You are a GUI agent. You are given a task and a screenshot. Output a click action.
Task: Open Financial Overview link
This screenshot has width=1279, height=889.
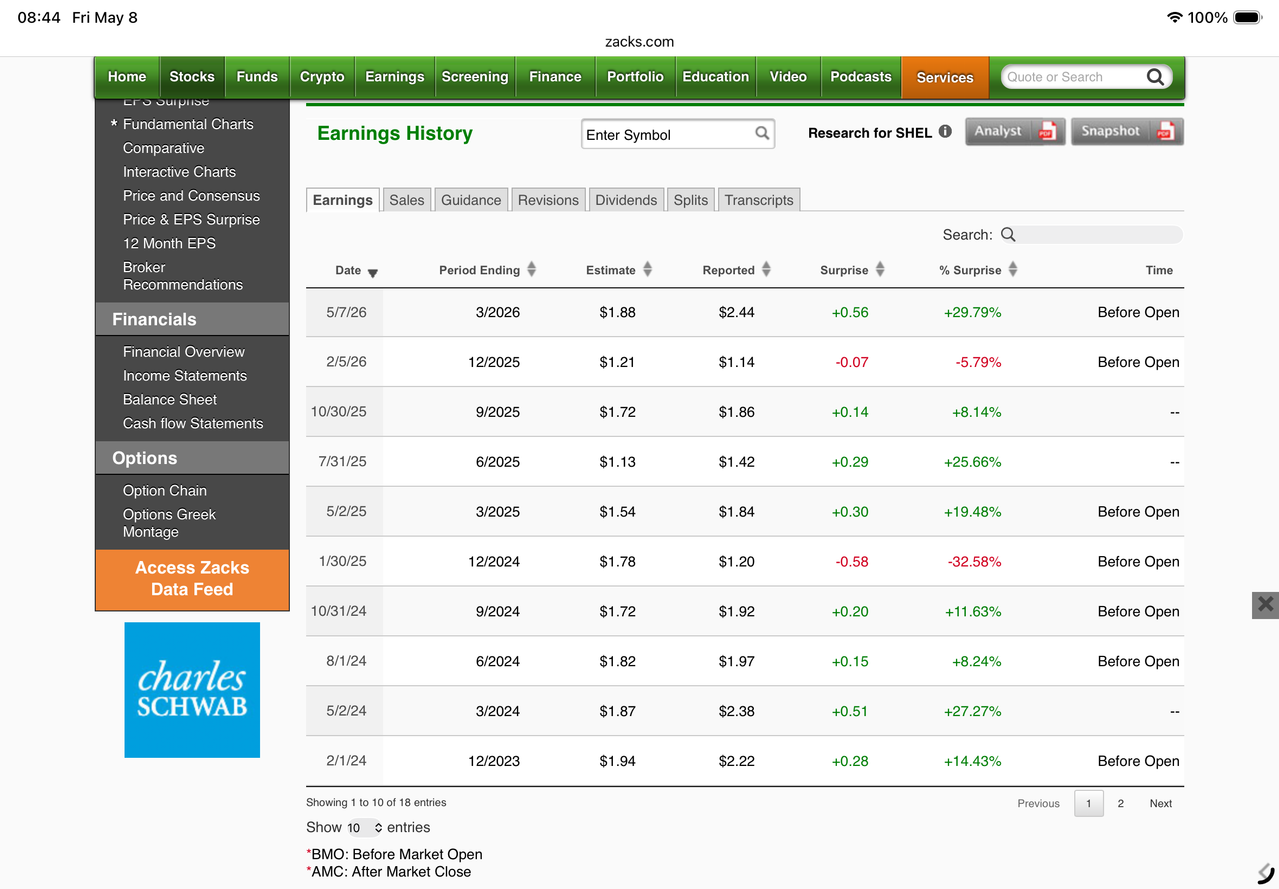click(x=184, y=352)
